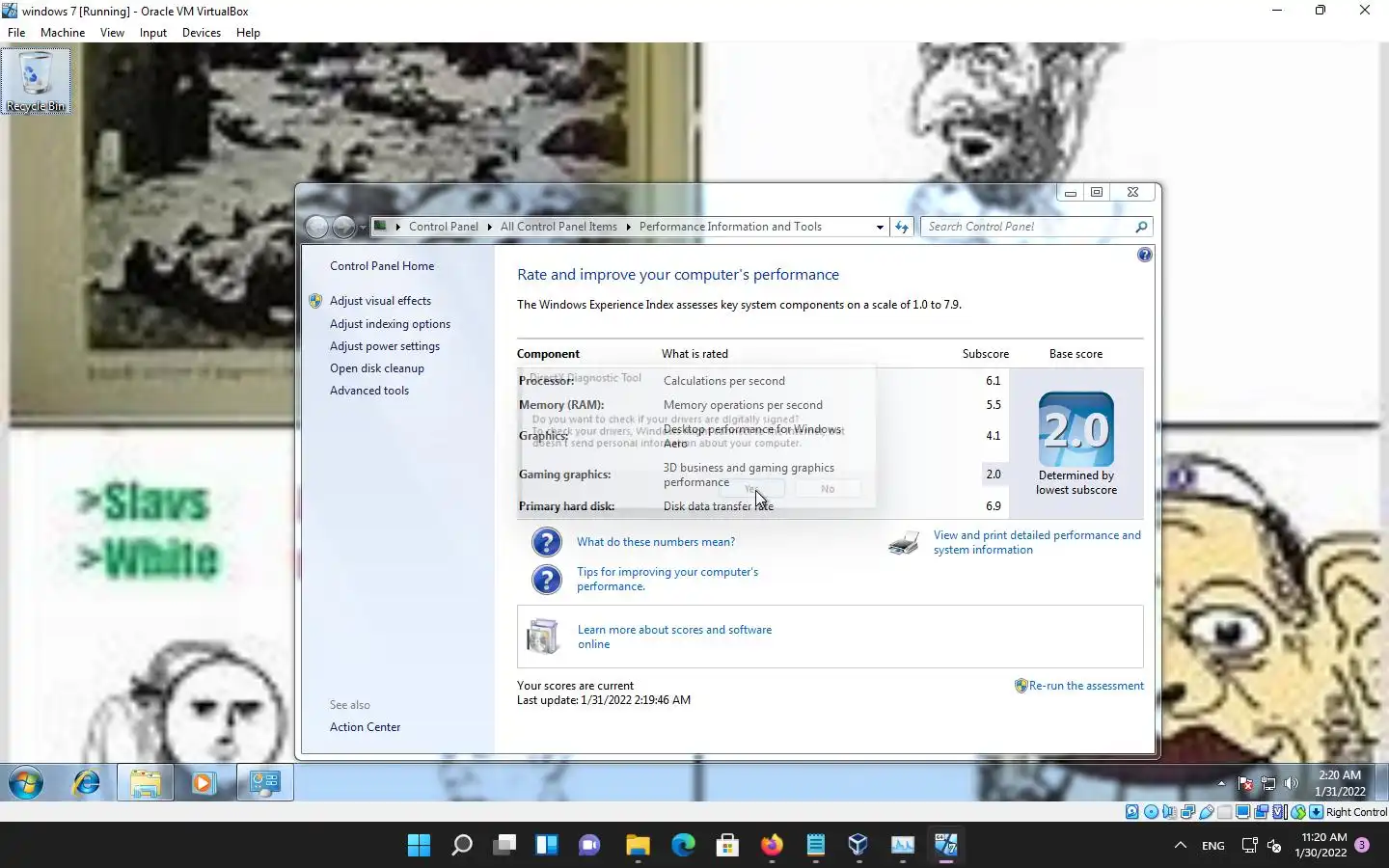1389x868 pixels.
Task: Open Microsoft Store on host taskbar
Action: pos(727,846)
